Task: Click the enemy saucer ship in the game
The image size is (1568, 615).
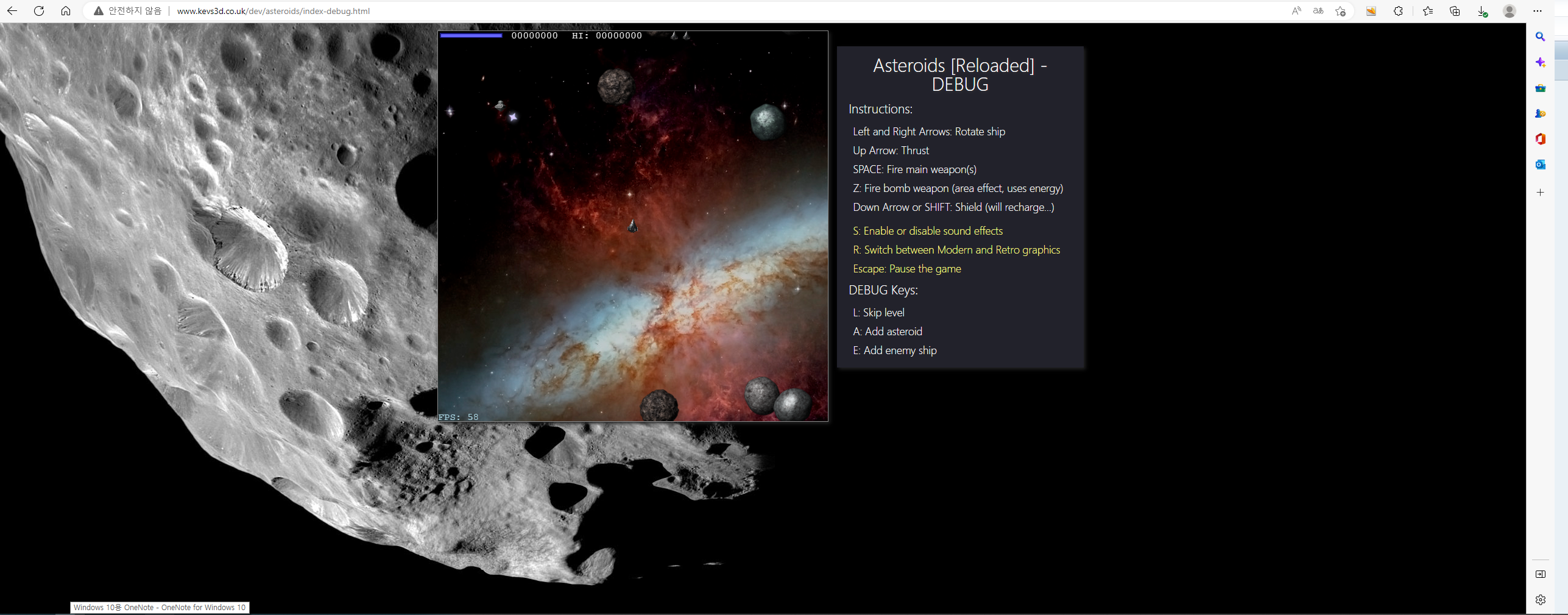Action: click(x=500, y=105)
